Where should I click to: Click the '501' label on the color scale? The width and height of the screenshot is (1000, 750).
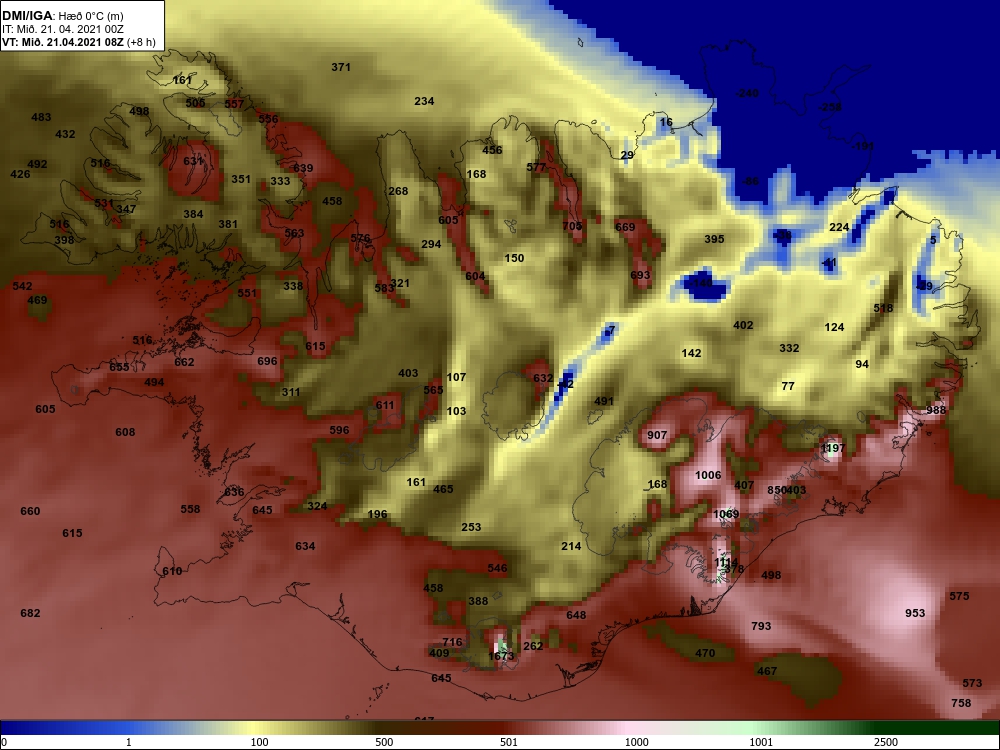[509, 742]
